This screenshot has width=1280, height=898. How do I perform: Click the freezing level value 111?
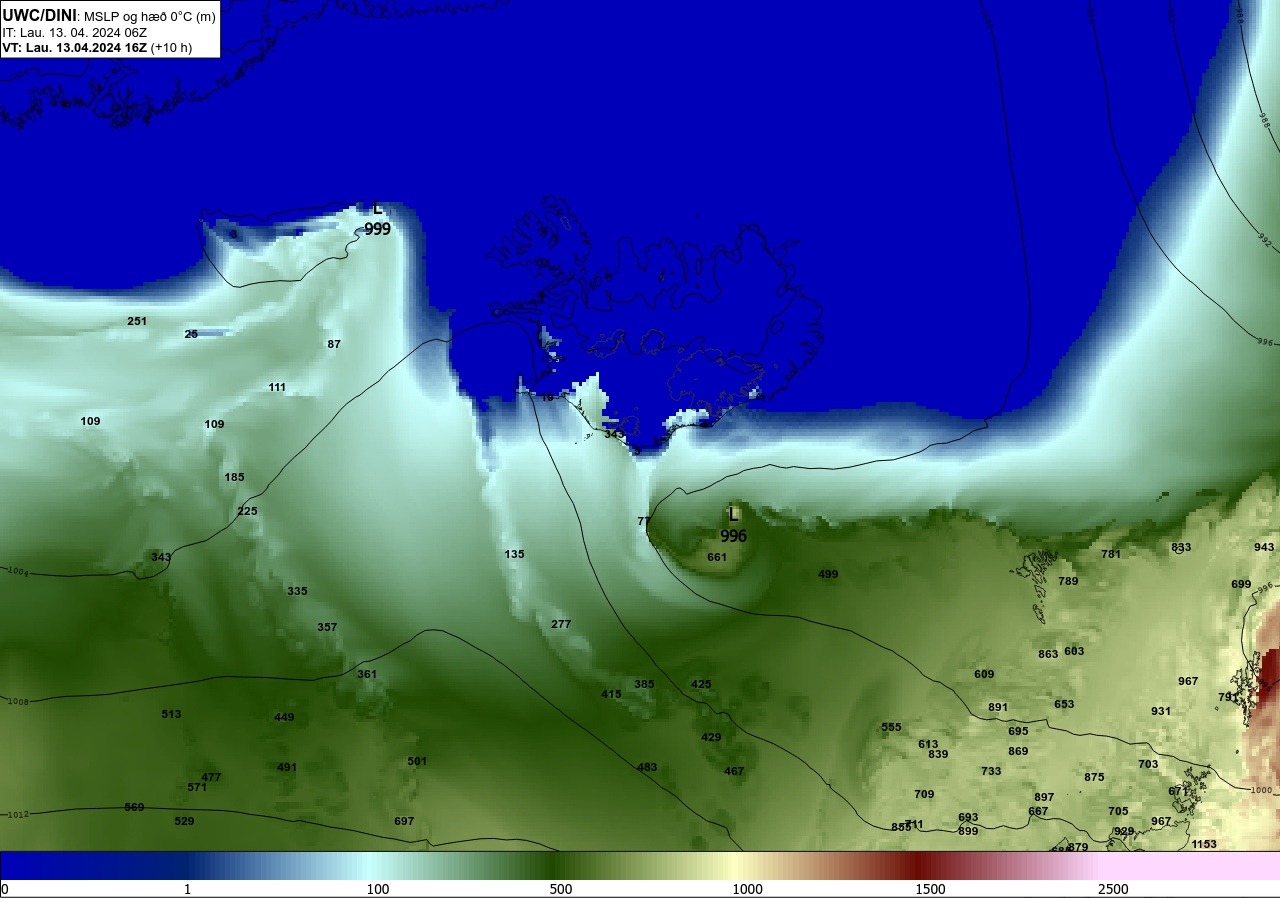click(x=277, y=387)
